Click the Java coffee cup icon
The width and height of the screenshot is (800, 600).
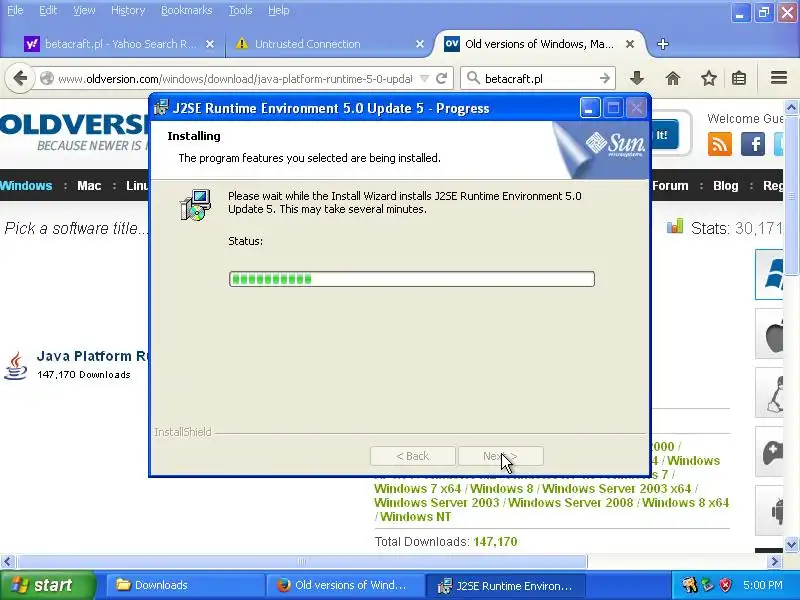click(x=15, y=365)
